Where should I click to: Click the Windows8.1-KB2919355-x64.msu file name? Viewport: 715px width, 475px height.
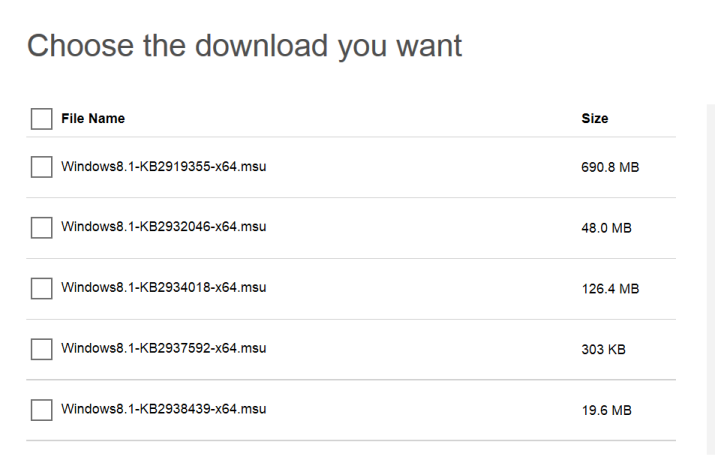pos(164,166)
